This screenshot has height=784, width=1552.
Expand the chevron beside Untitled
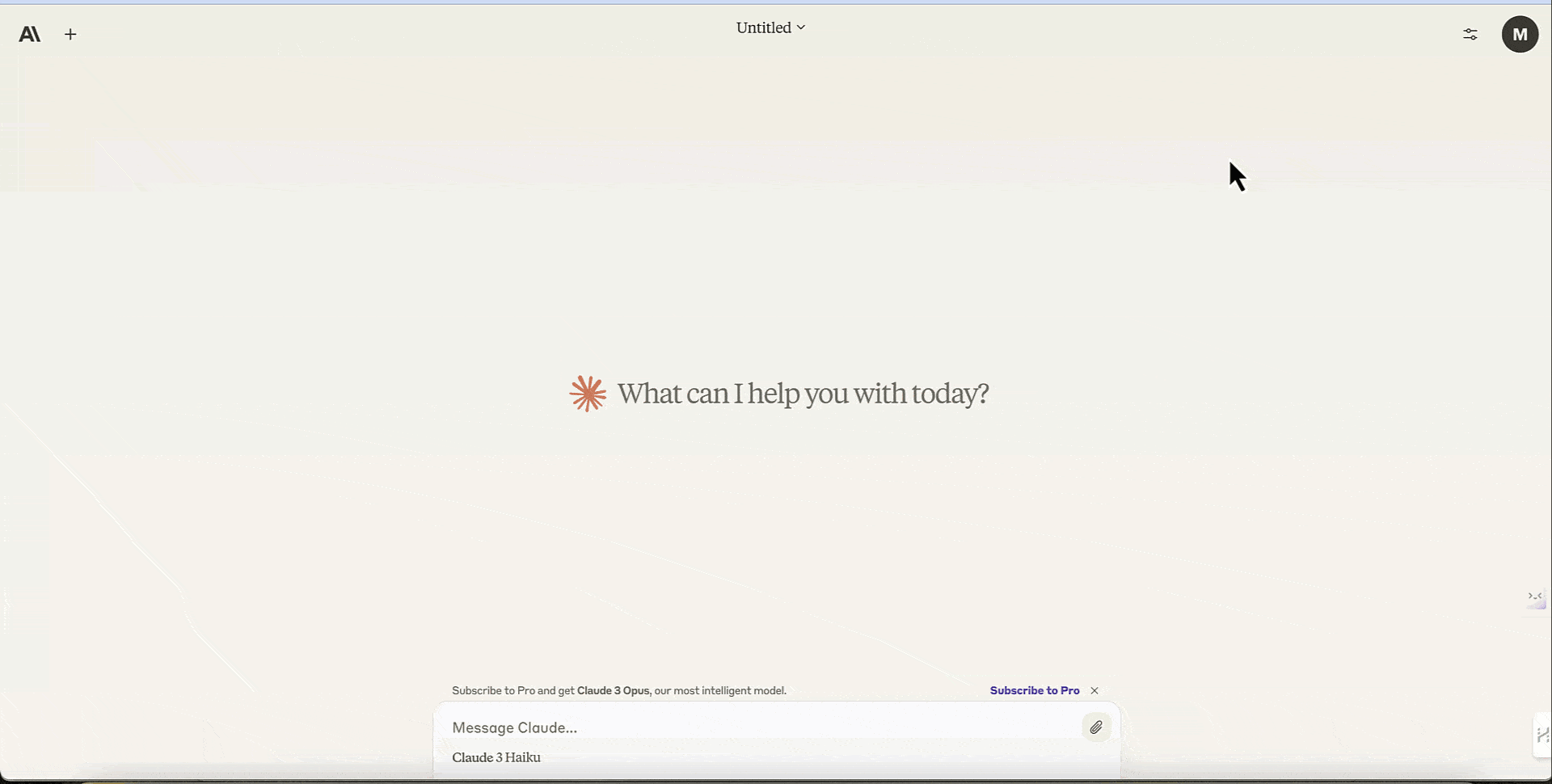coord(801,27)
